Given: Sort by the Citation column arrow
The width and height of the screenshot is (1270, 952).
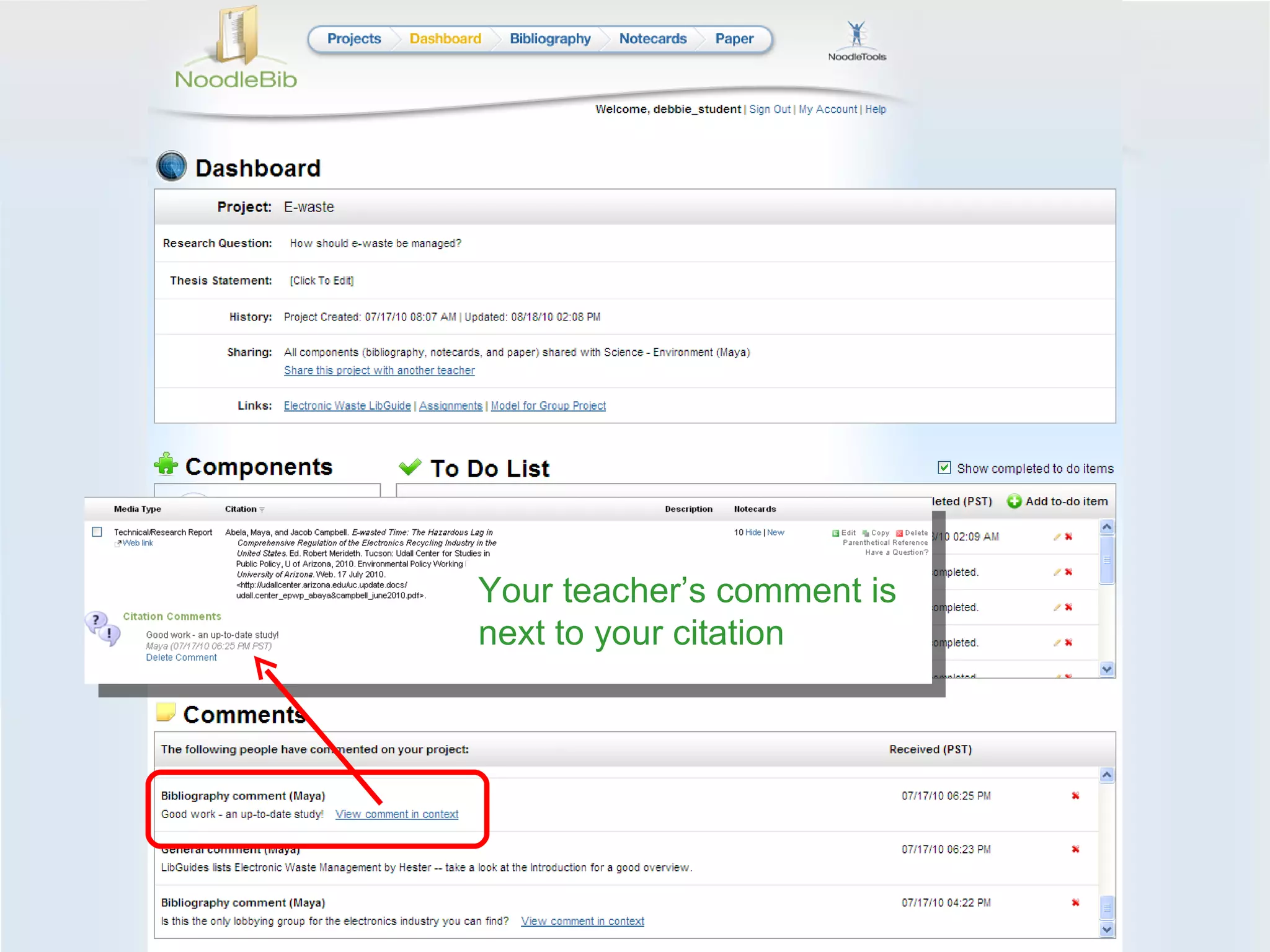Looking at the screenshot, I should (262, 509).
